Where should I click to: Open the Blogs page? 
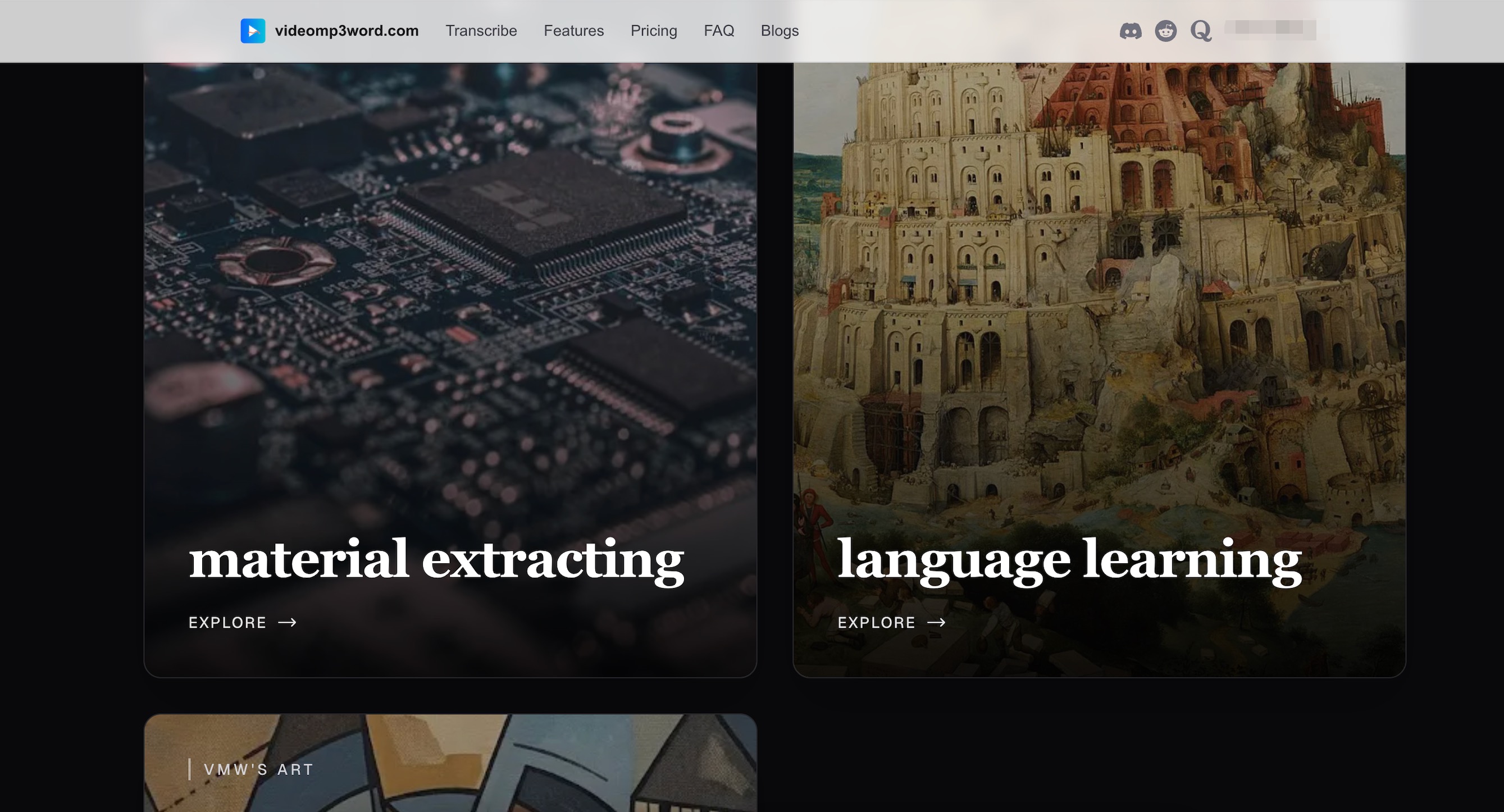780,31
